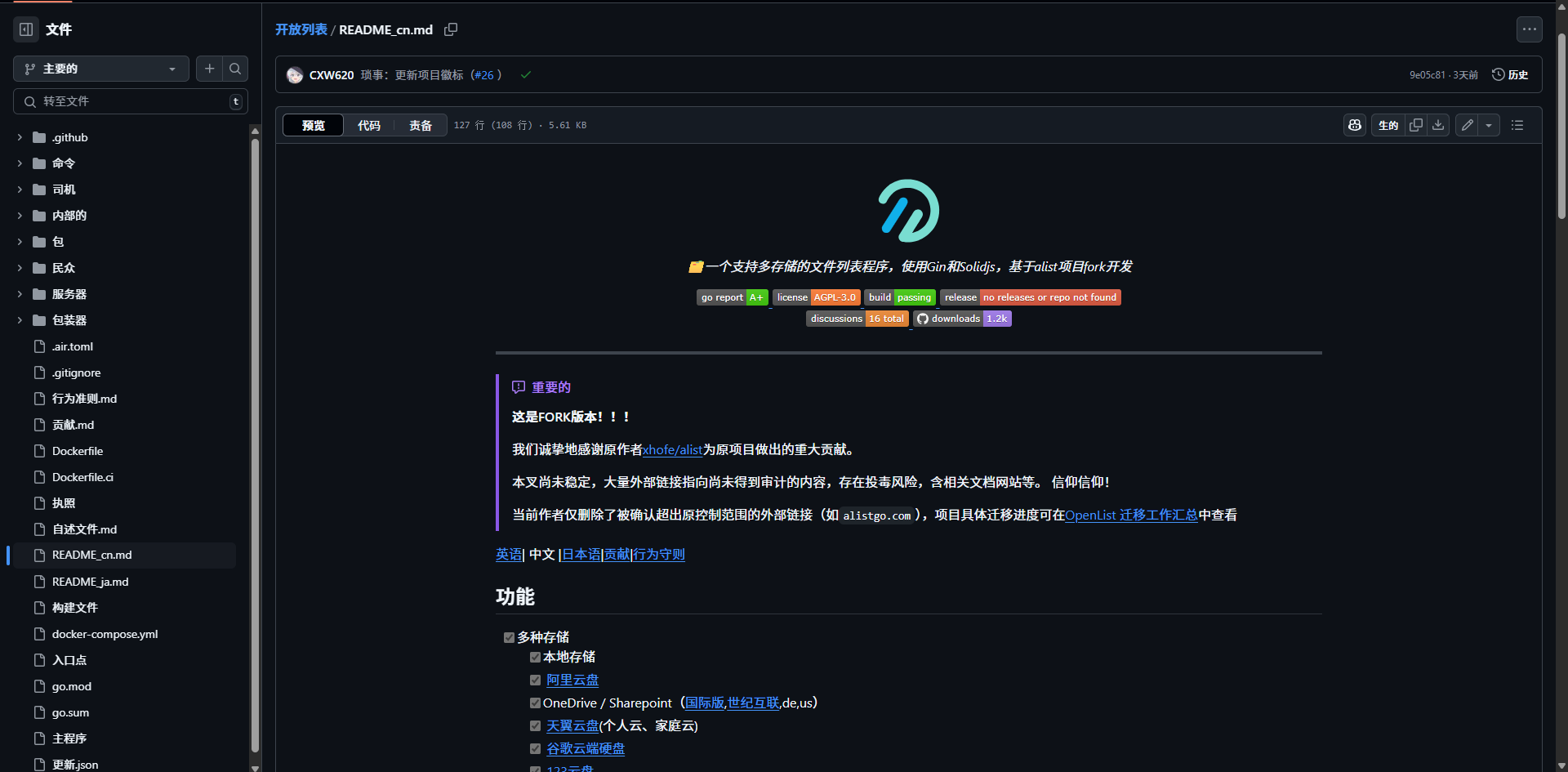Open docker-compose.yml in file tree
This screenshot has width=1568, height=772.
105,634
